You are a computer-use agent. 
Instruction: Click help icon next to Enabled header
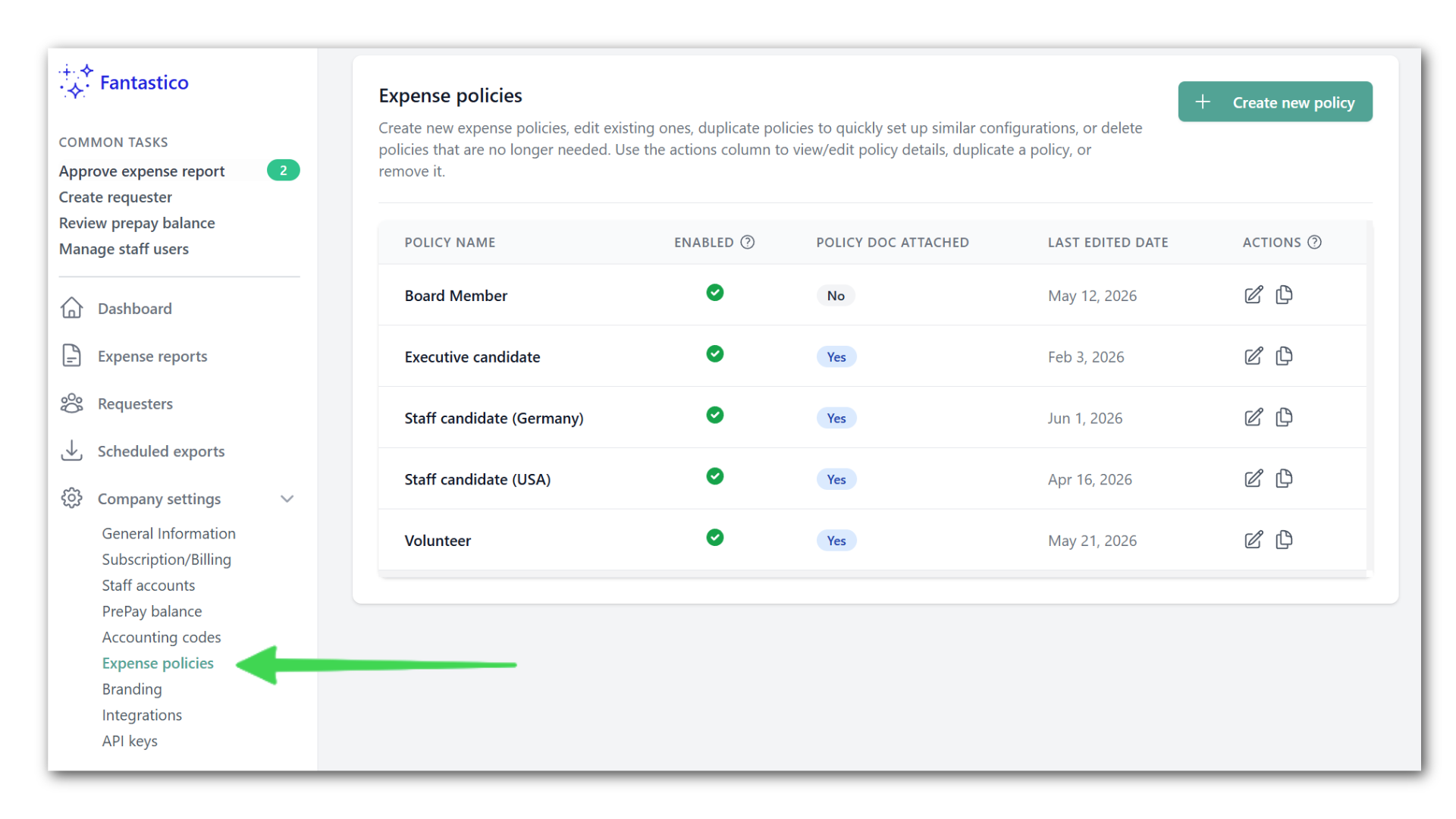point(748,242)
